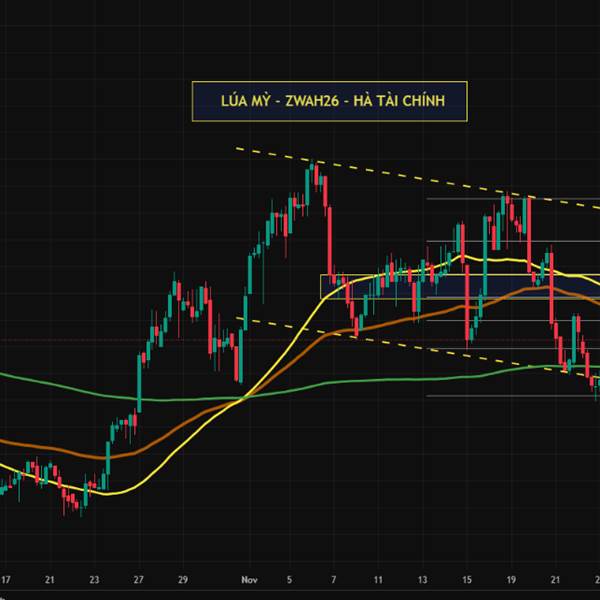Select the navy rectangle zone with yellow border
Viewport: 600px width, 600px height.
460,286
